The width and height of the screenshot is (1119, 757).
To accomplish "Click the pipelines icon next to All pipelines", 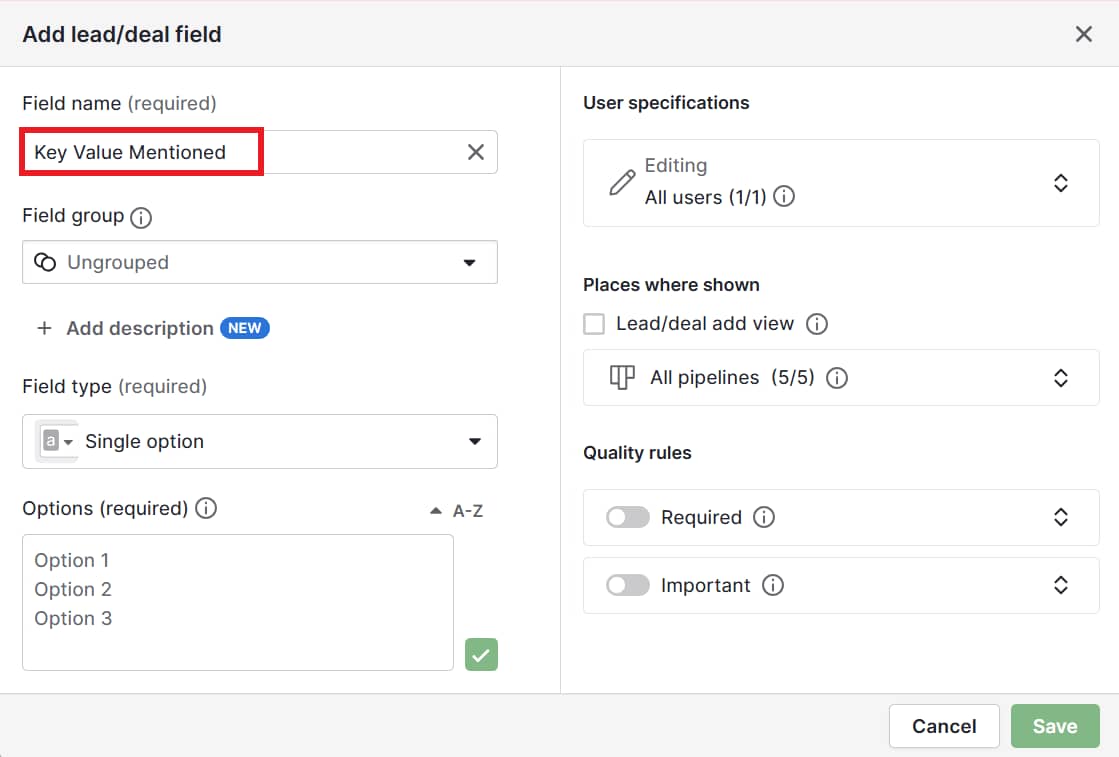I will click(621, 378).
